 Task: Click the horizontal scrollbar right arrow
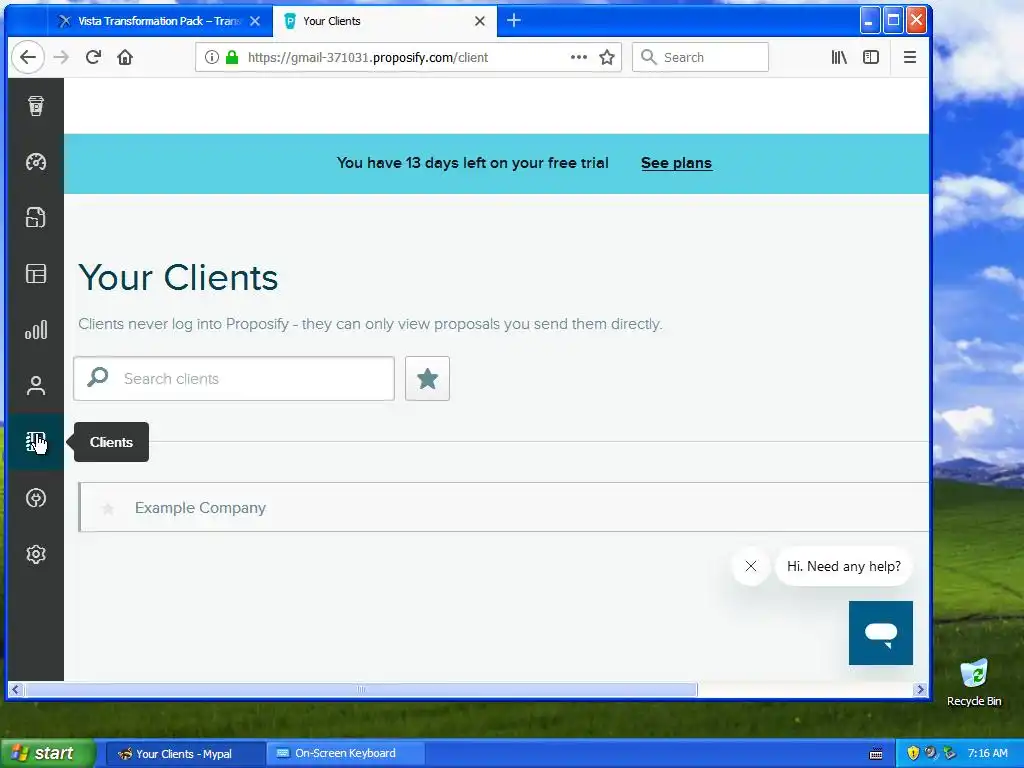coord(921,690)
